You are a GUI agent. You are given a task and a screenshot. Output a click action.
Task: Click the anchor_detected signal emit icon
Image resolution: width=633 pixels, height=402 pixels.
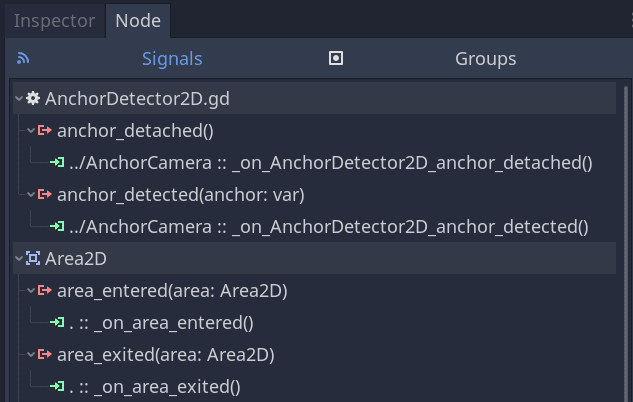click(x=45, y=195)
